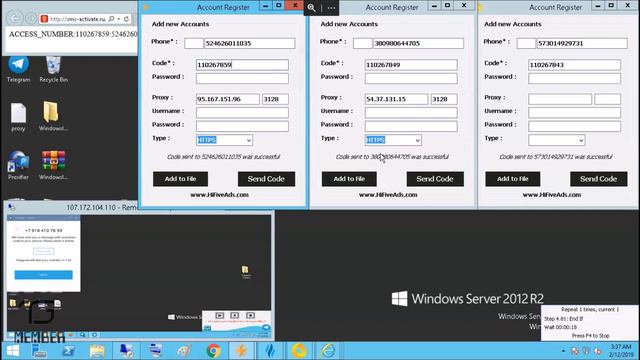The image size is (640, 360).
Task: Refresh the sms-activate page in browser
Action: pos(127,19)
